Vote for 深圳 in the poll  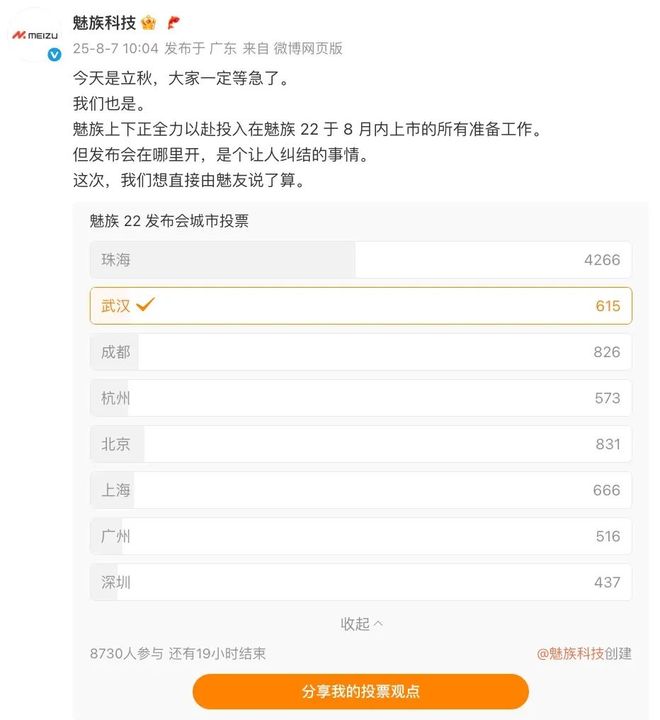pos(360,582)
